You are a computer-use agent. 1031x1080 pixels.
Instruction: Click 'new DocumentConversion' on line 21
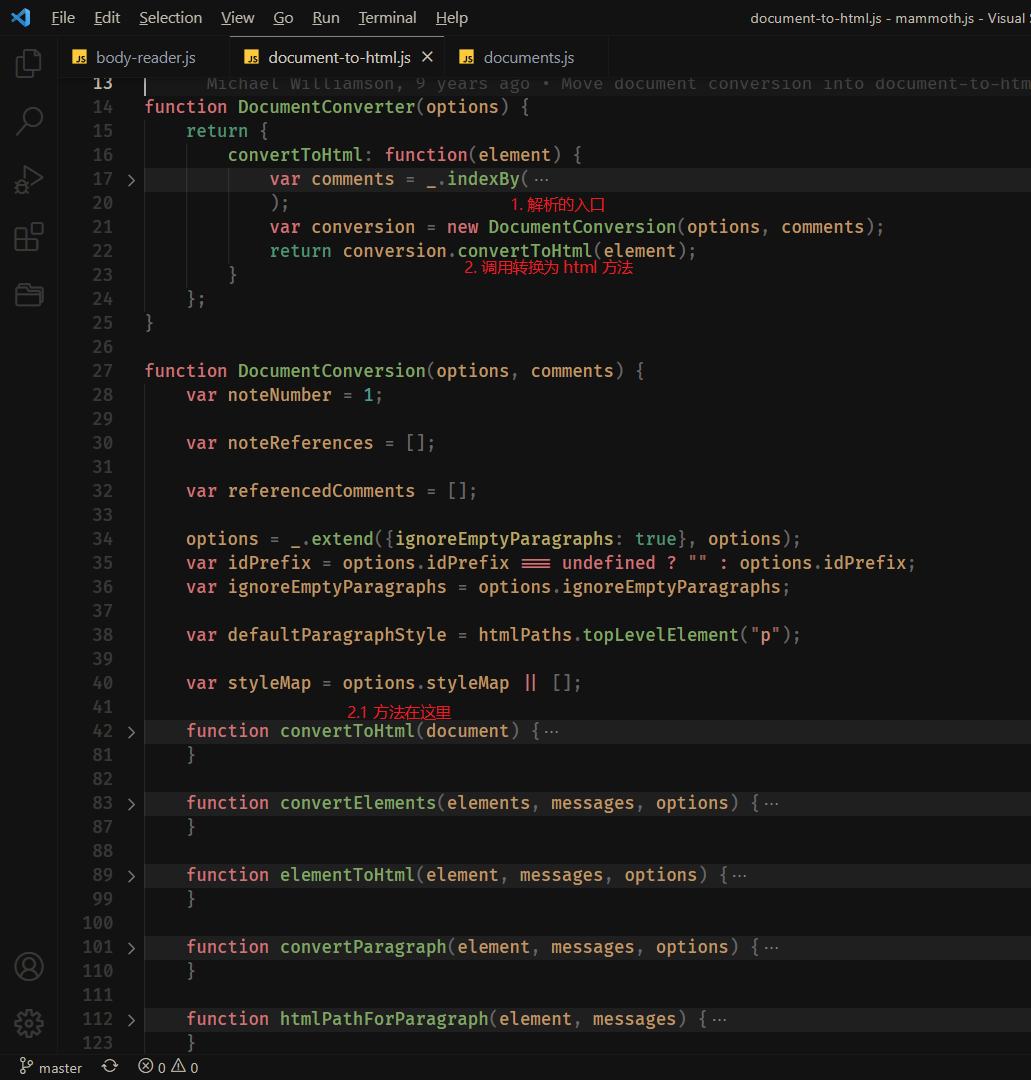tap(561, 227)
